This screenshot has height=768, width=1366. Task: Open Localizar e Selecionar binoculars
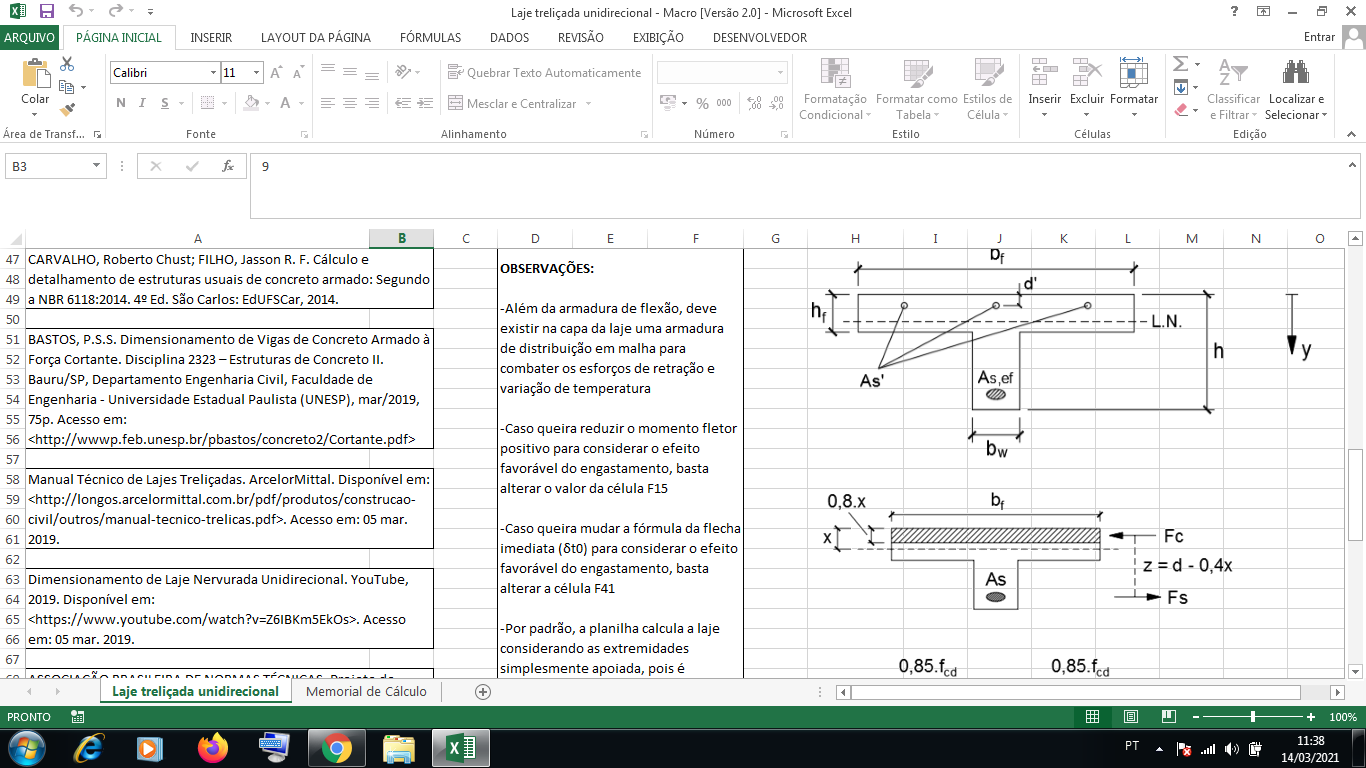click(1296, 88)
